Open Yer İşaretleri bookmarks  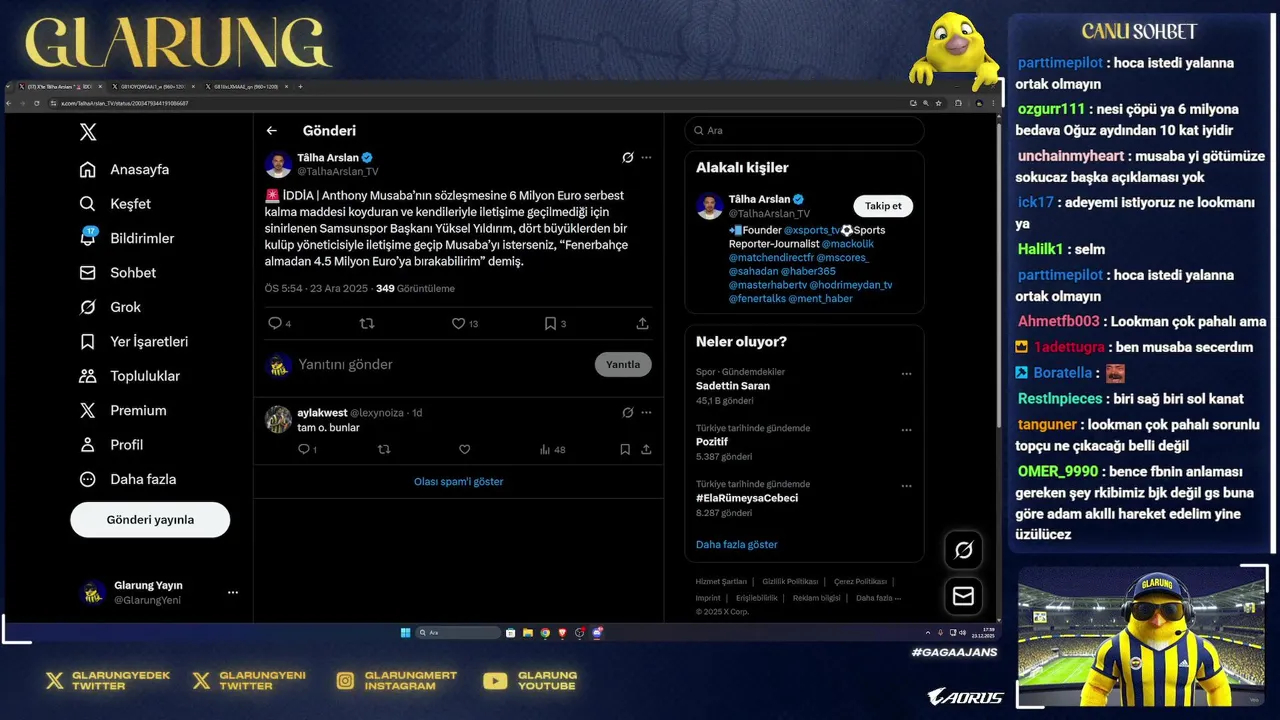134,341
